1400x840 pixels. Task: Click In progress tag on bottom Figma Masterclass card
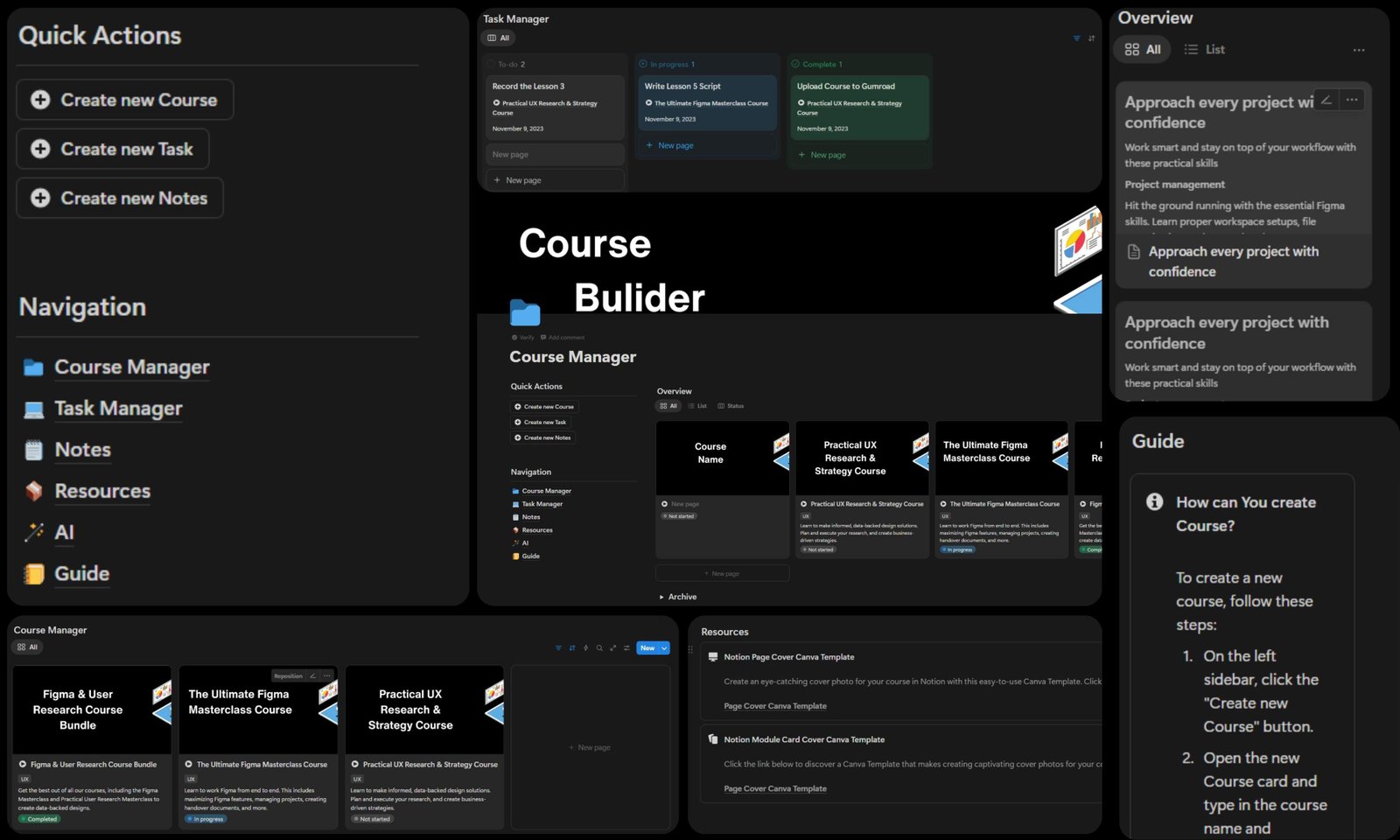(206, 819)
